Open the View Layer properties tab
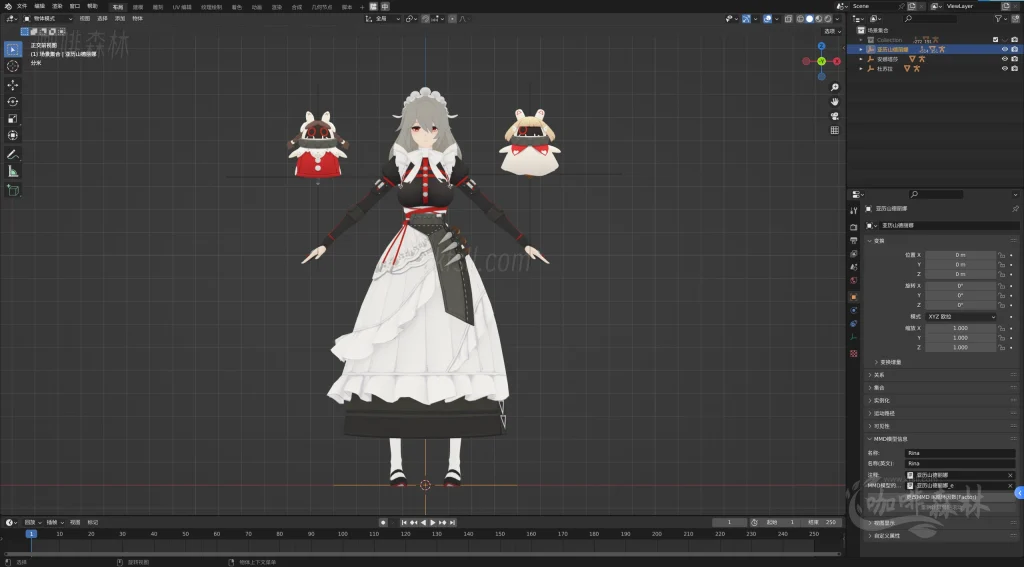Image resolution: width=1024 pixels, height=567 pixels. pyautogui.click(x=854, y=253)
